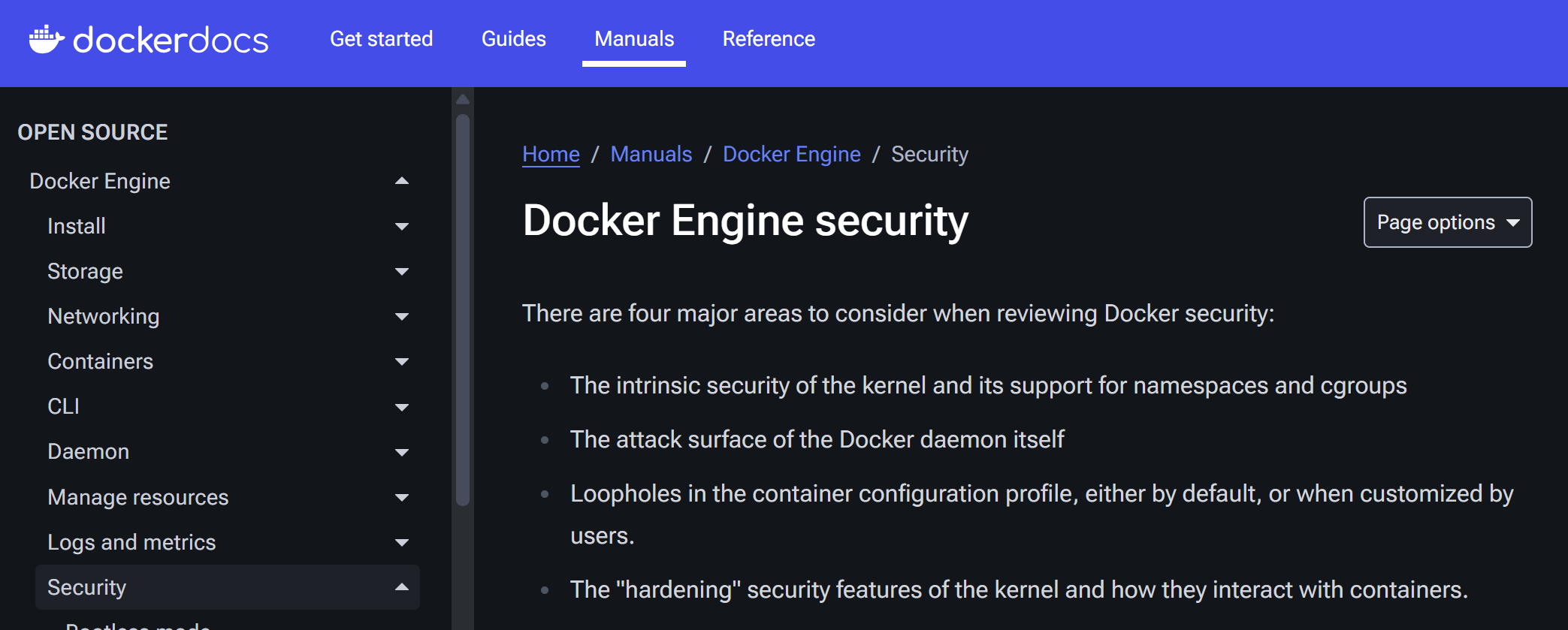Click the Home breadcrumb link
The height and width of the screenshot is (630, 1568).
(551, 154)
